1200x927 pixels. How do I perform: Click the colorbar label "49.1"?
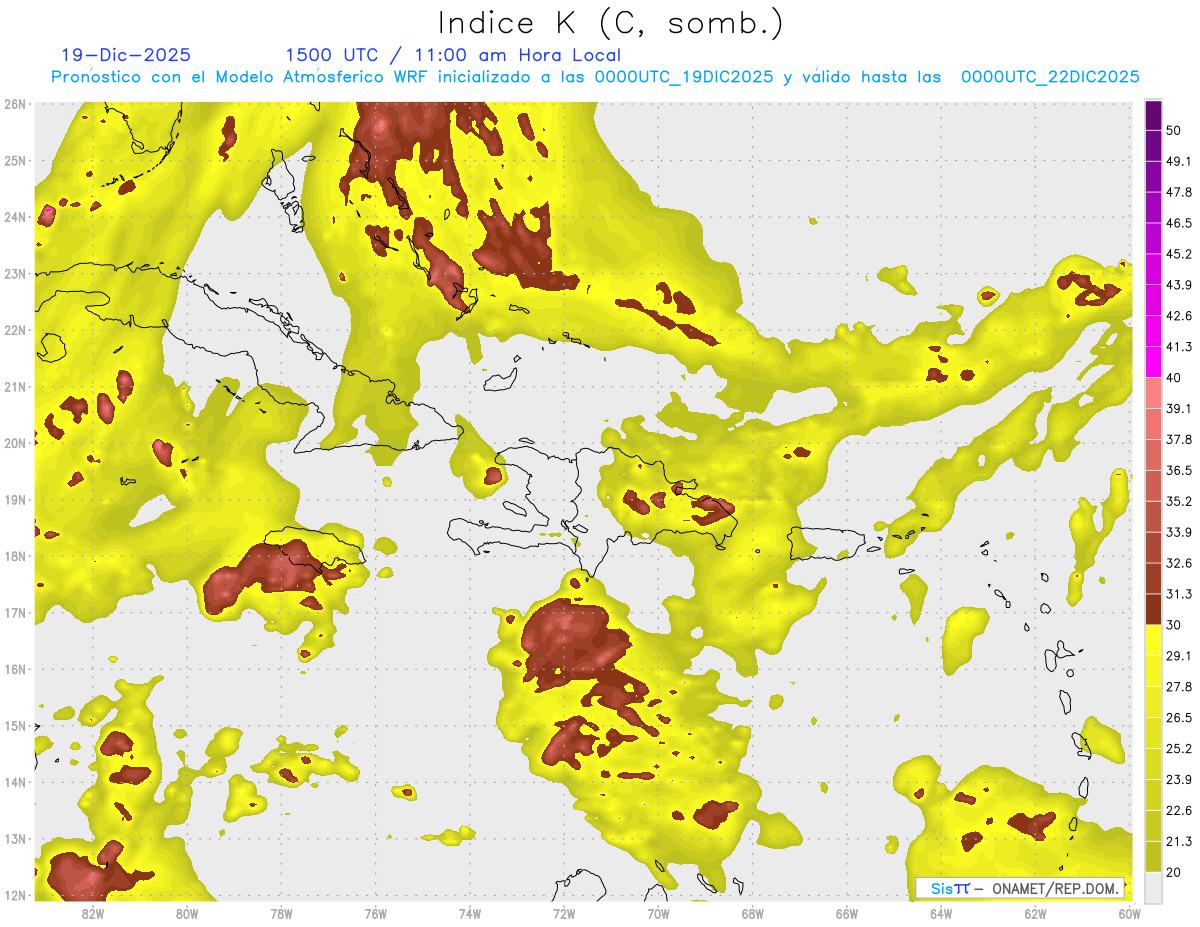[1179, 161]
